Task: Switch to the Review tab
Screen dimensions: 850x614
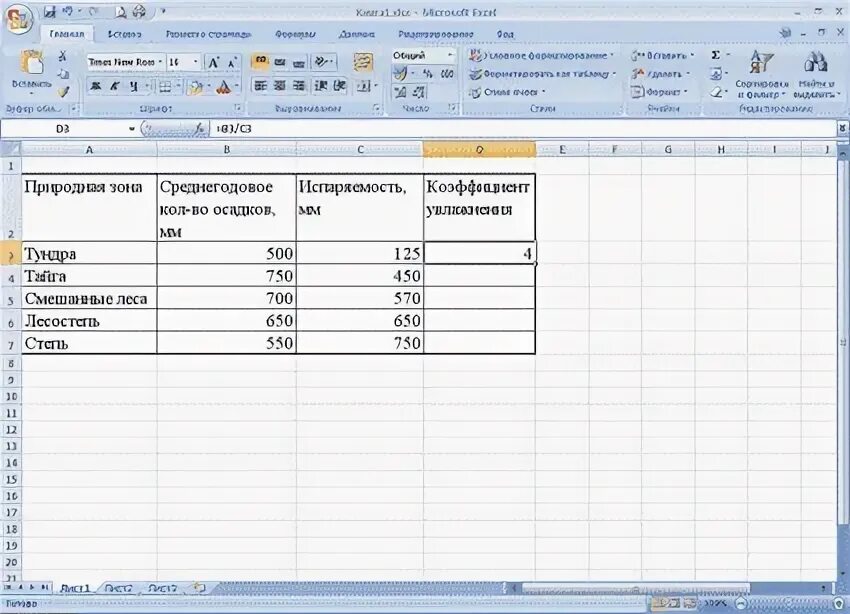Action: (435, 34)
